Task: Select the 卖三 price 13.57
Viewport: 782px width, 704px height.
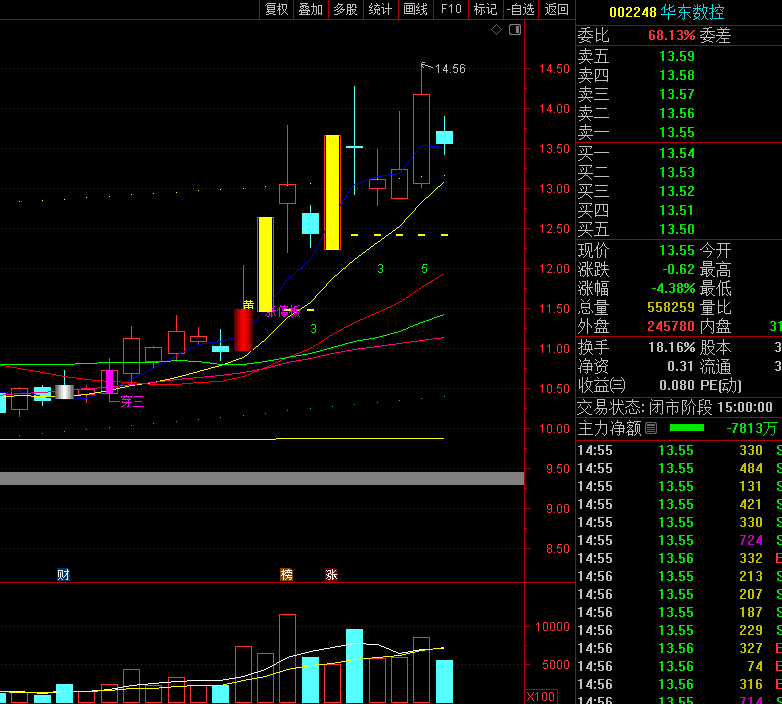Action: click(x=677, y=94)
